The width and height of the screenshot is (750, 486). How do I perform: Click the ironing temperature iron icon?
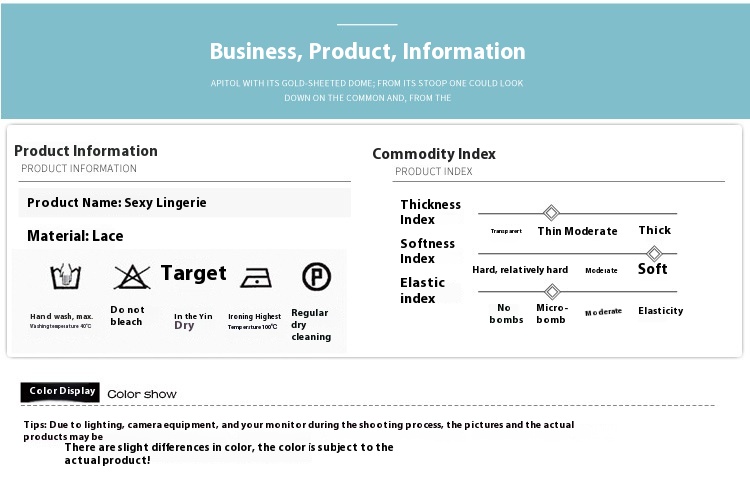click(256, 277)
